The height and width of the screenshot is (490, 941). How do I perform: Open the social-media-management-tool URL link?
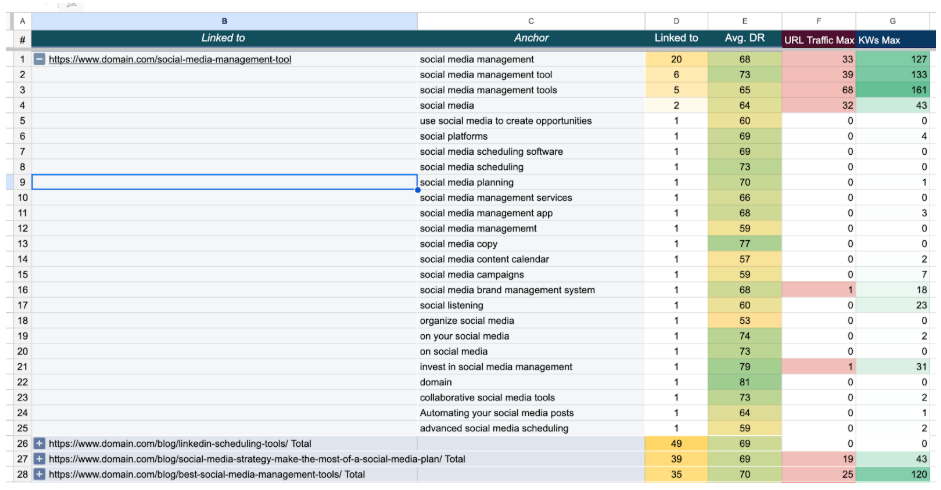(x=170, y=59)
